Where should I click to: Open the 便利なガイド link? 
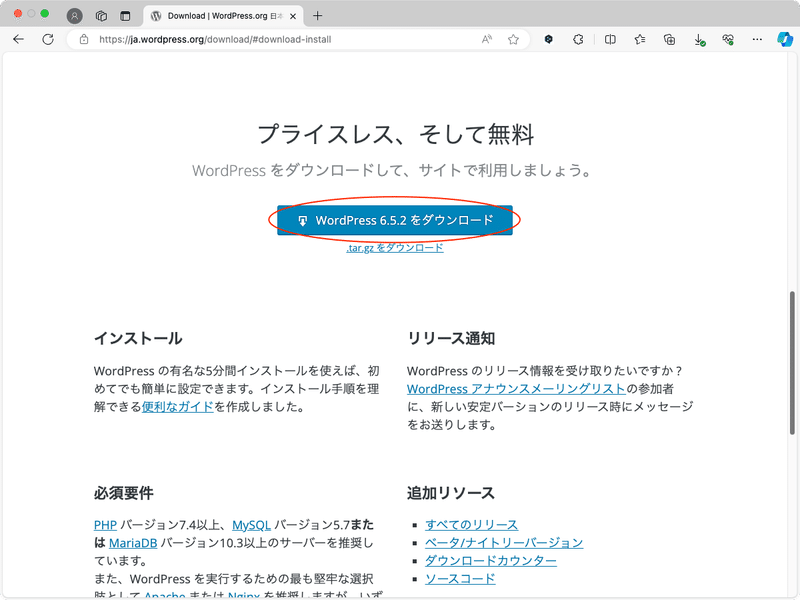(x=178, y=407)
